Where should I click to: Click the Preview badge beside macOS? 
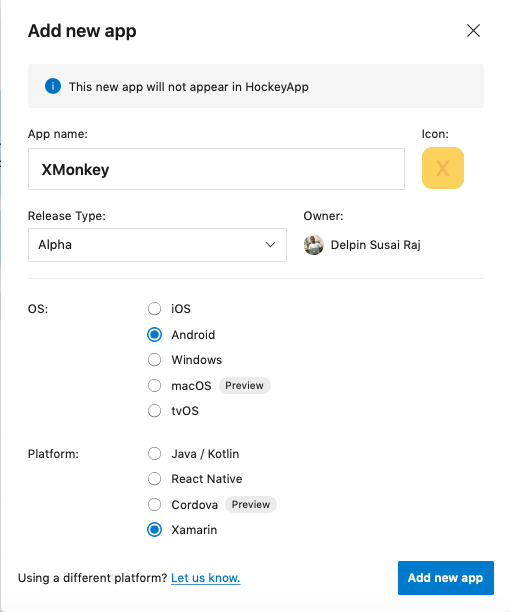(244, 386)
